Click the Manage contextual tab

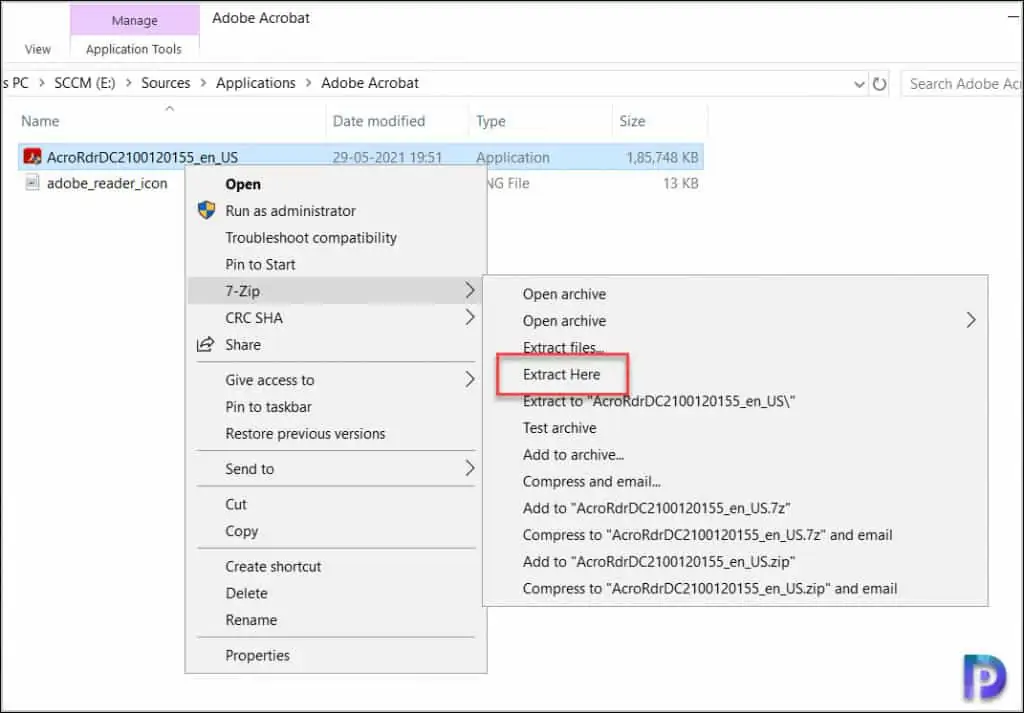135,20
